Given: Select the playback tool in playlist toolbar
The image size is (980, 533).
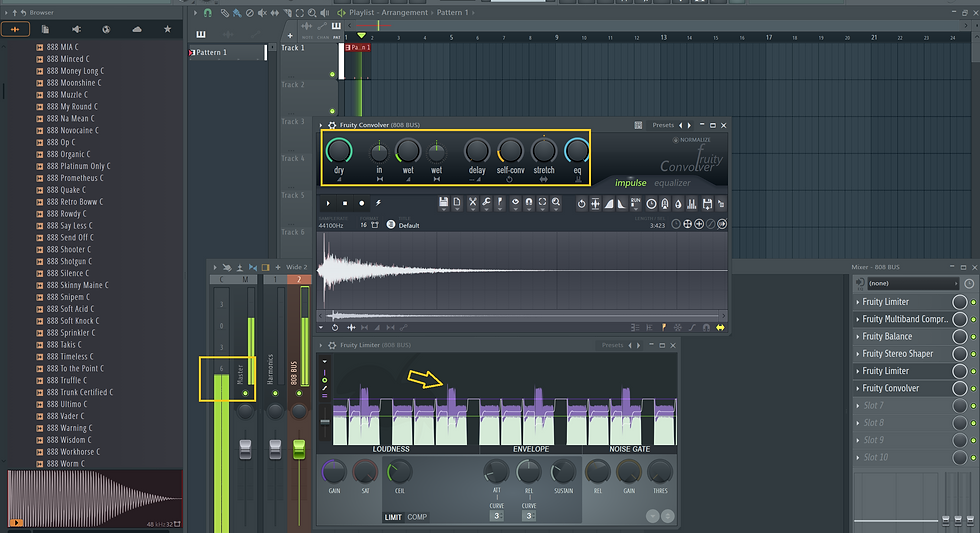Looking at the screenshot, I should [324, 12].
